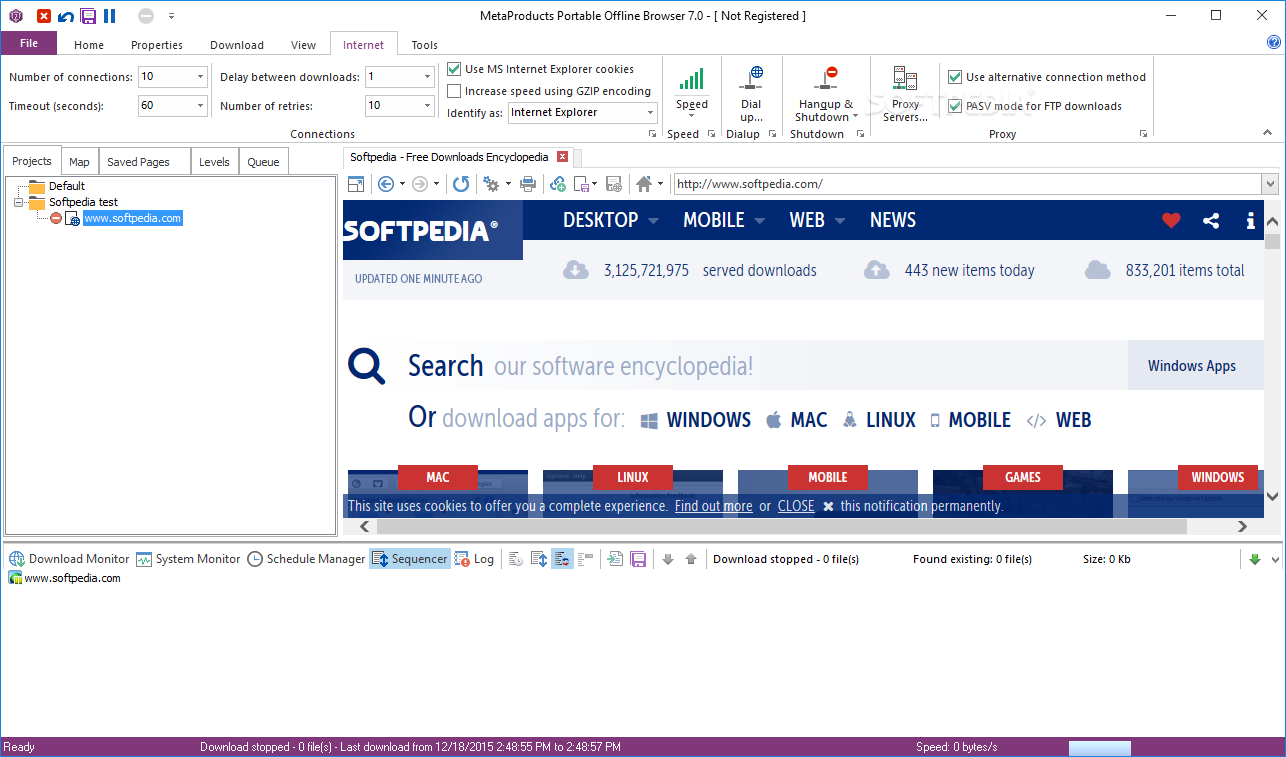This screenshot has width=1286, height=757.
Task: Toggle the sequencer up-down sort icon
Action: pyautogui.click(x=539, y=559)
